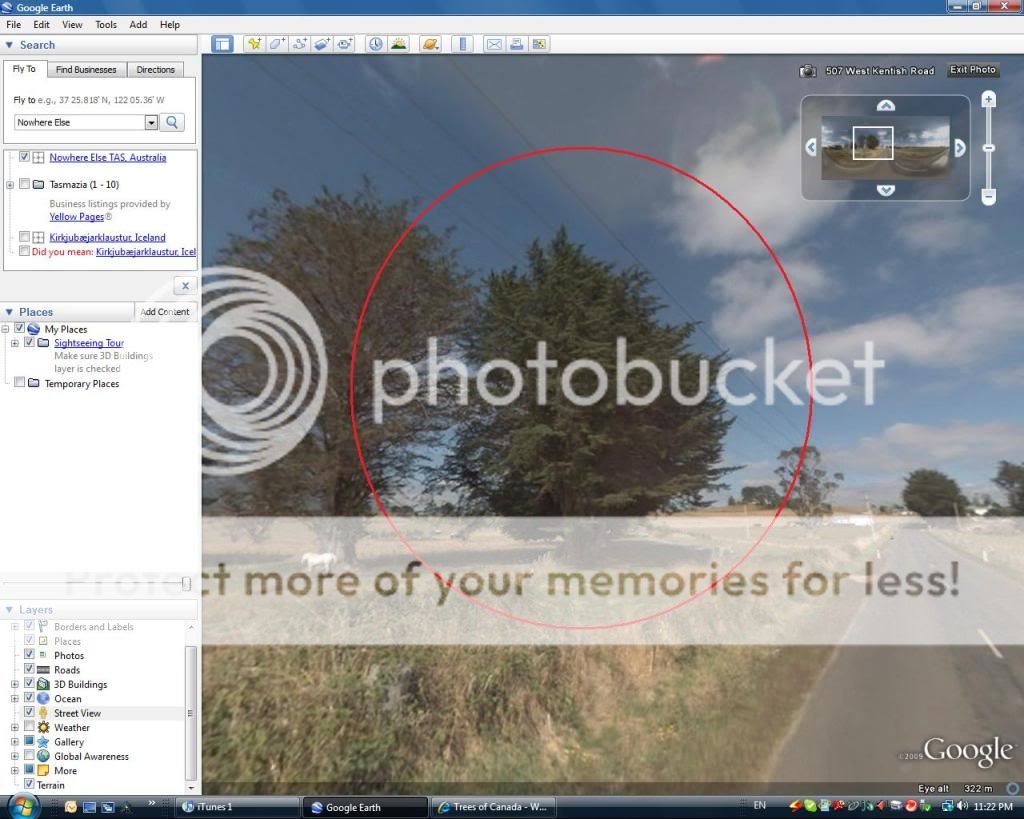Toggle the sidebar panel toolbar button
The width and height of the screenshot is (1024, 819).
click(222, 44)
